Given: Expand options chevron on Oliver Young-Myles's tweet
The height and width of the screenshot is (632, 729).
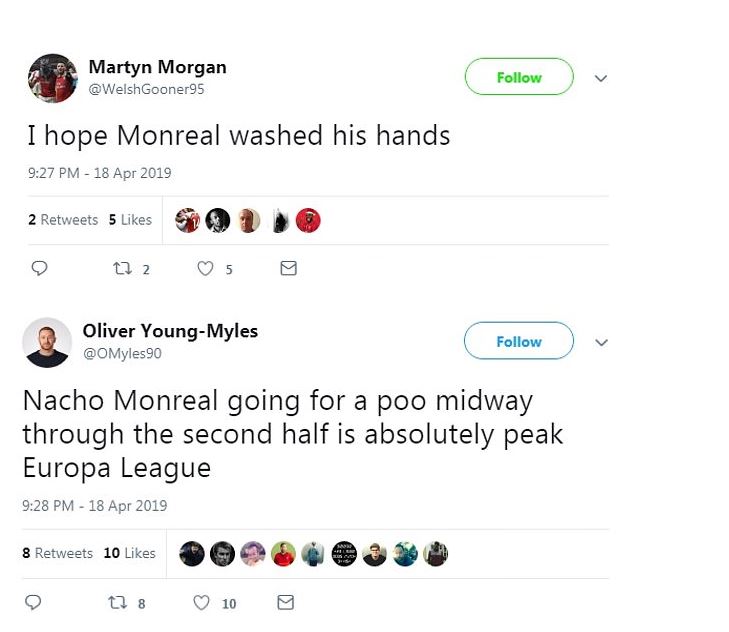Looking at the screenshot, I should 601,342.
